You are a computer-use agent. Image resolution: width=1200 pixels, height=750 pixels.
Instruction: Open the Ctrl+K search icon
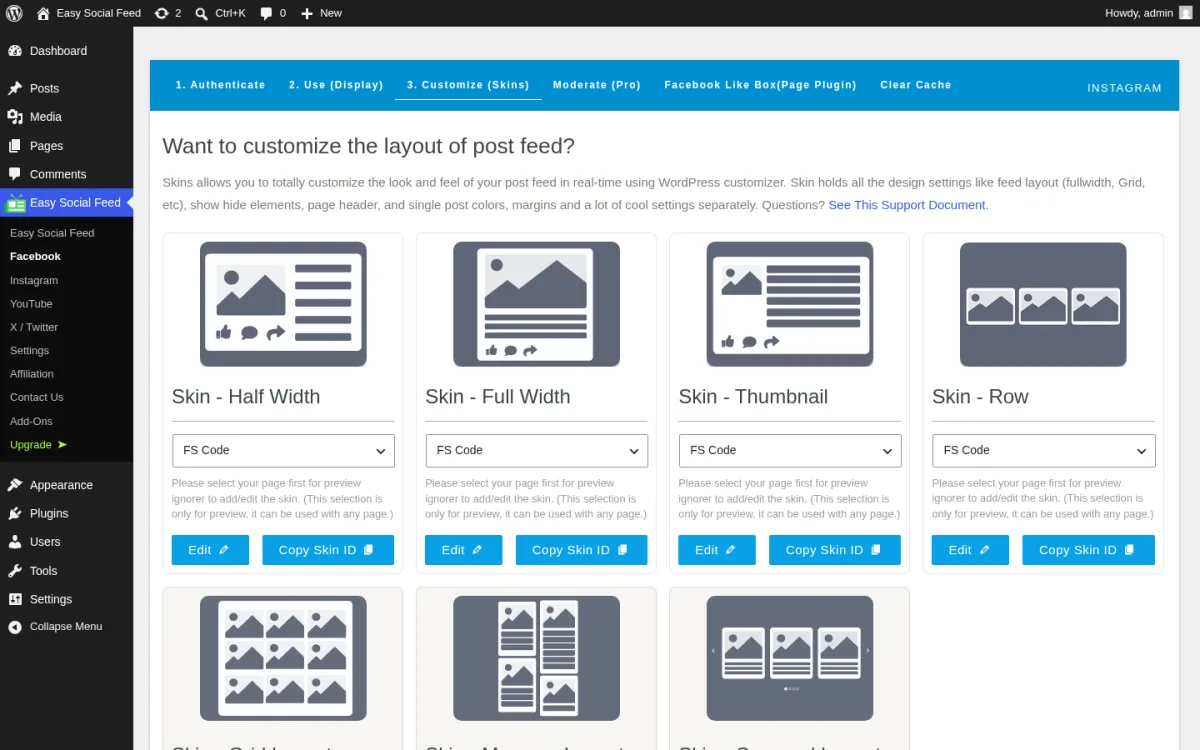coord(202,13)
